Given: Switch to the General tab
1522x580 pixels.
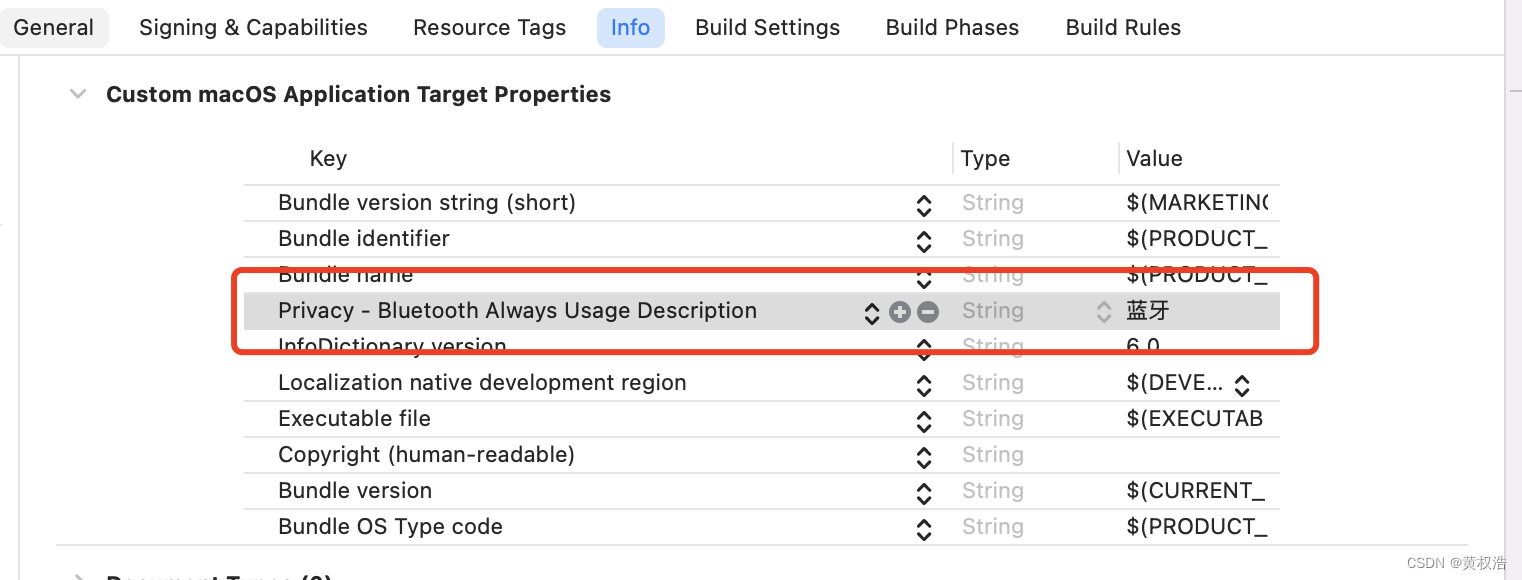Looking at the screenshot, I should coord(54,27).
